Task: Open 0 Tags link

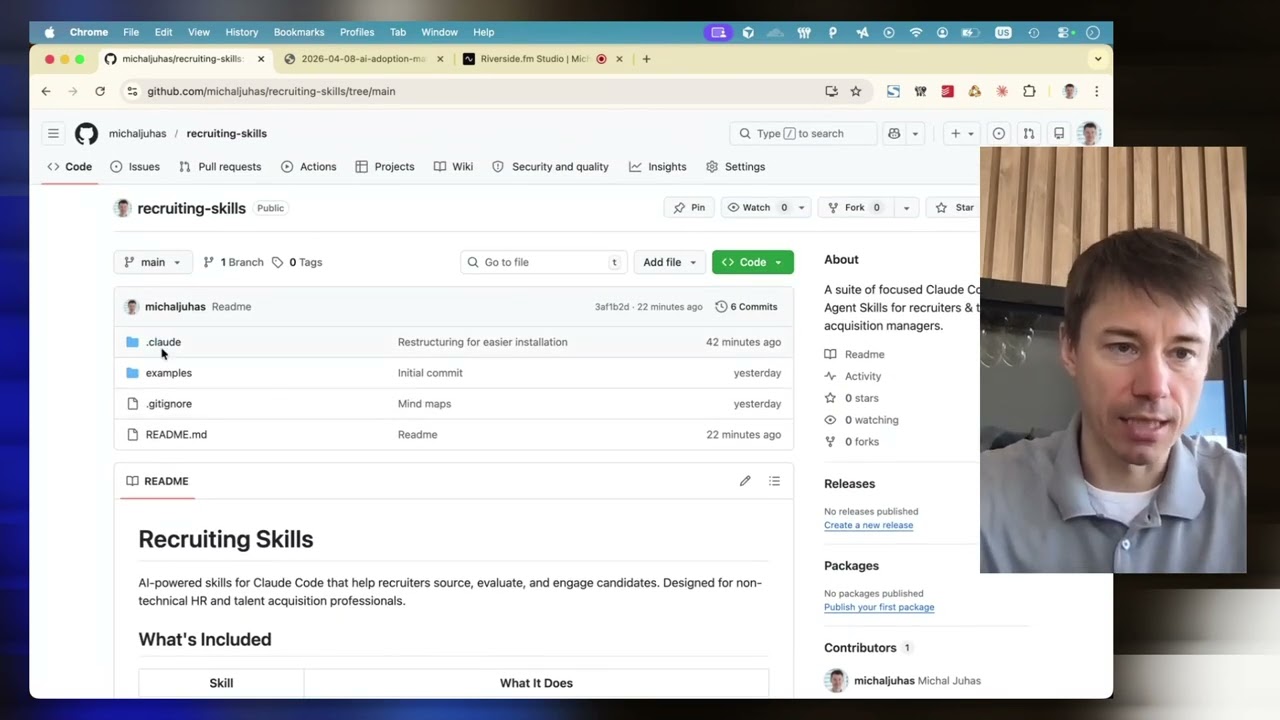Action: 297,262
